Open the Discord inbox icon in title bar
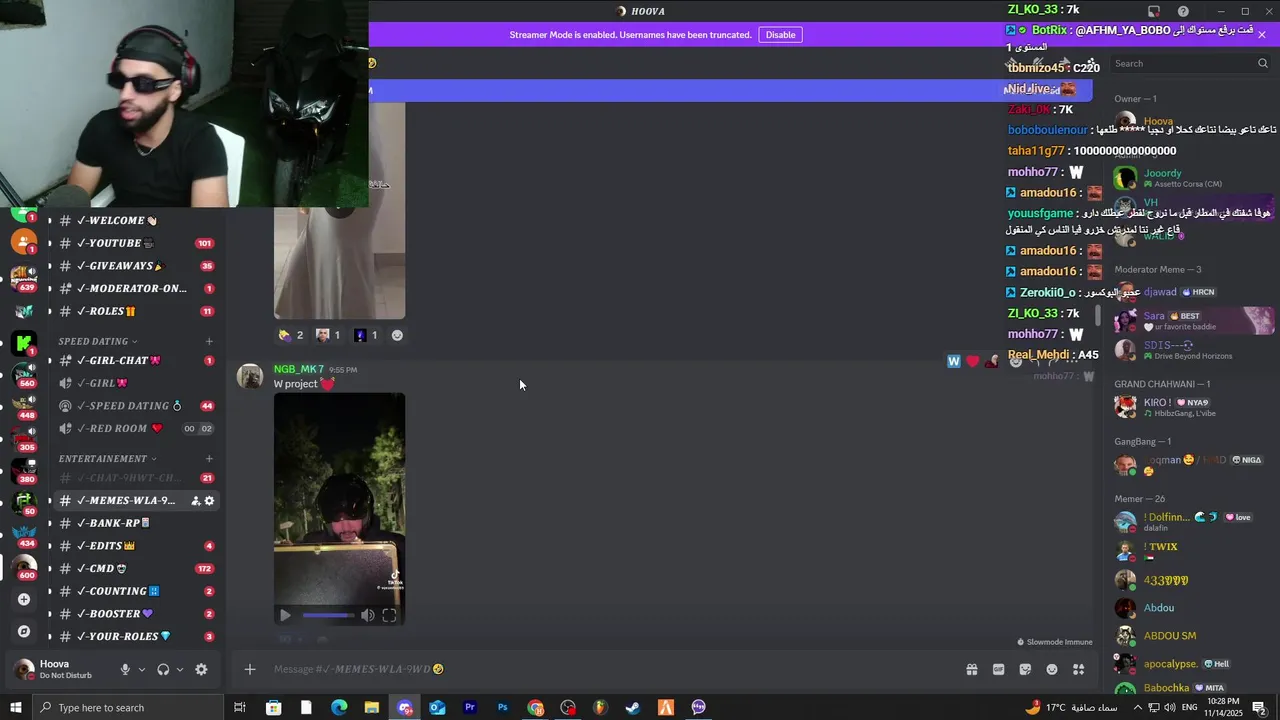1280x720 pixels. pos(1154,11)
